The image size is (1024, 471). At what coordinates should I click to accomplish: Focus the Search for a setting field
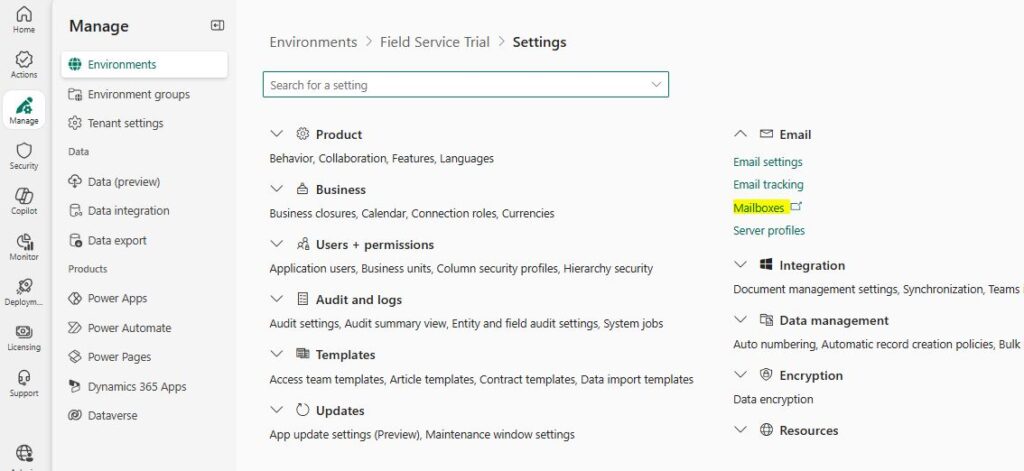[466, 85]
